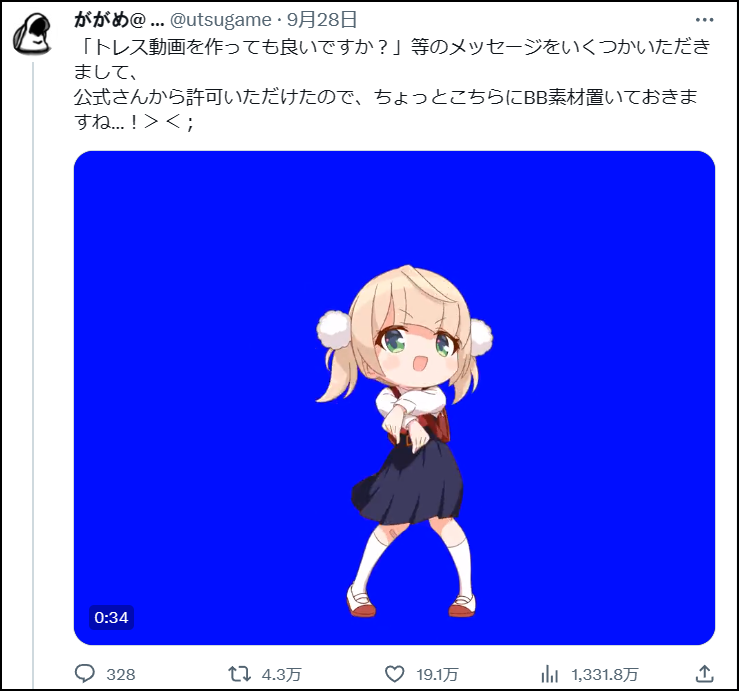
Task: Click the 1,331.8万 views count
Action: (605, 675)
